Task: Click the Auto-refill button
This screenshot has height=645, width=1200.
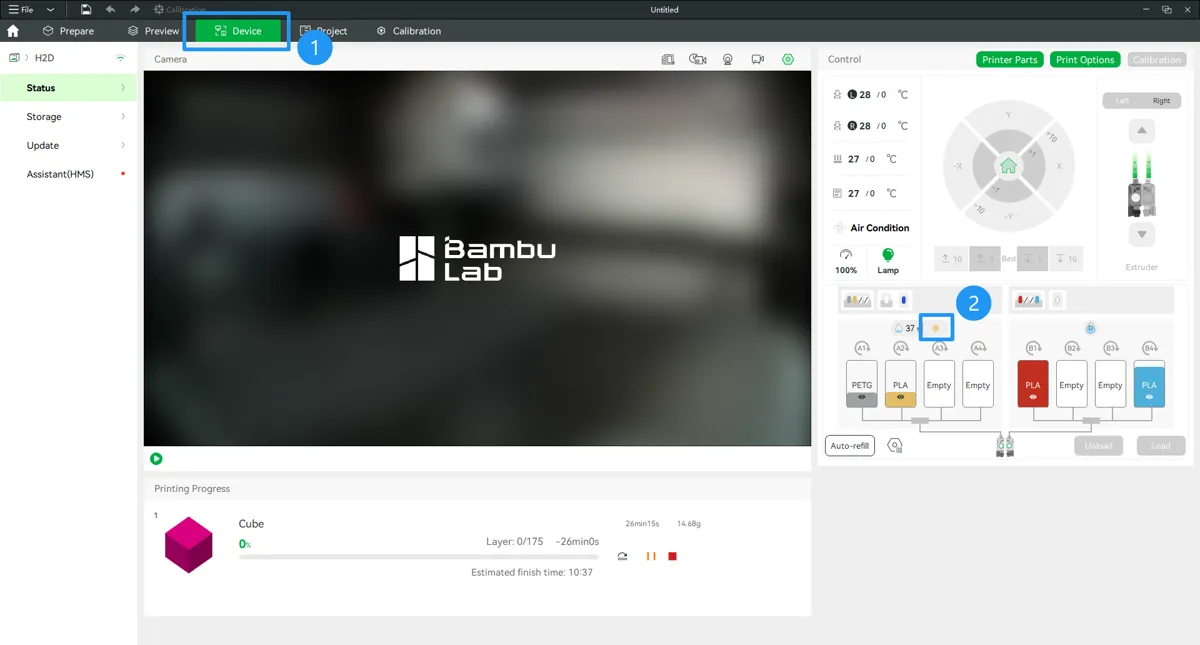Action: [850, 445]
